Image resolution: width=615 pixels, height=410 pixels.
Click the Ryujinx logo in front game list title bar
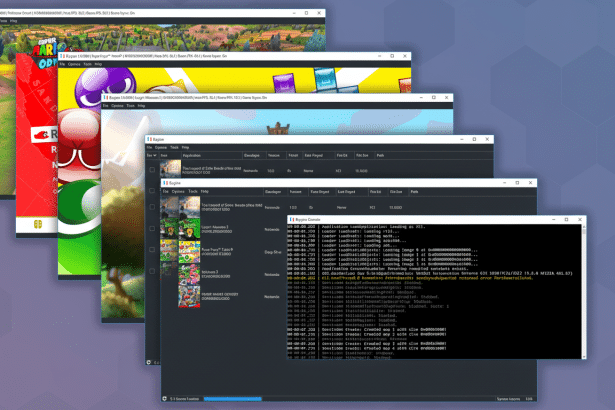click(166, 183)
